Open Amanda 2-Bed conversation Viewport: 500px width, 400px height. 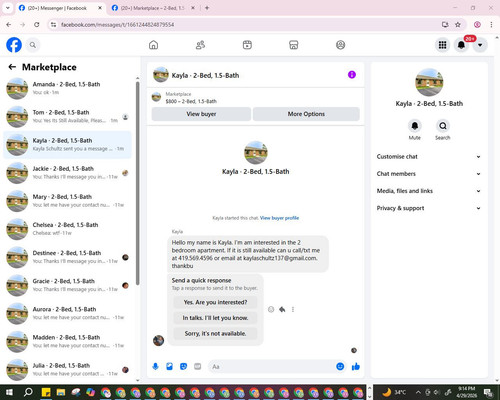(68, 88)
